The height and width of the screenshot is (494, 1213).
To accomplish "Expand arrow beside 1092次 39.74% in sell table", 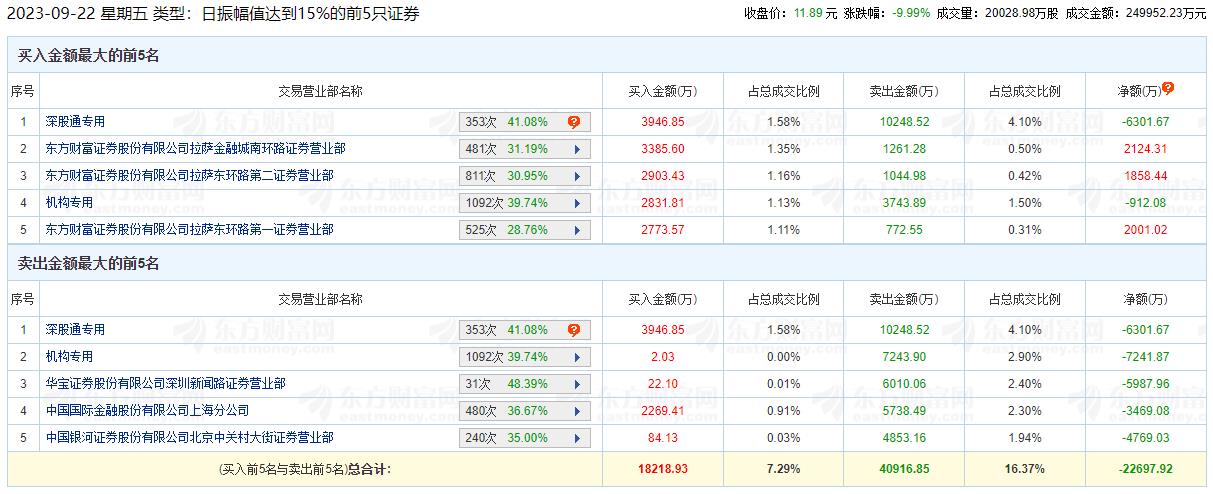I will 577,357.
